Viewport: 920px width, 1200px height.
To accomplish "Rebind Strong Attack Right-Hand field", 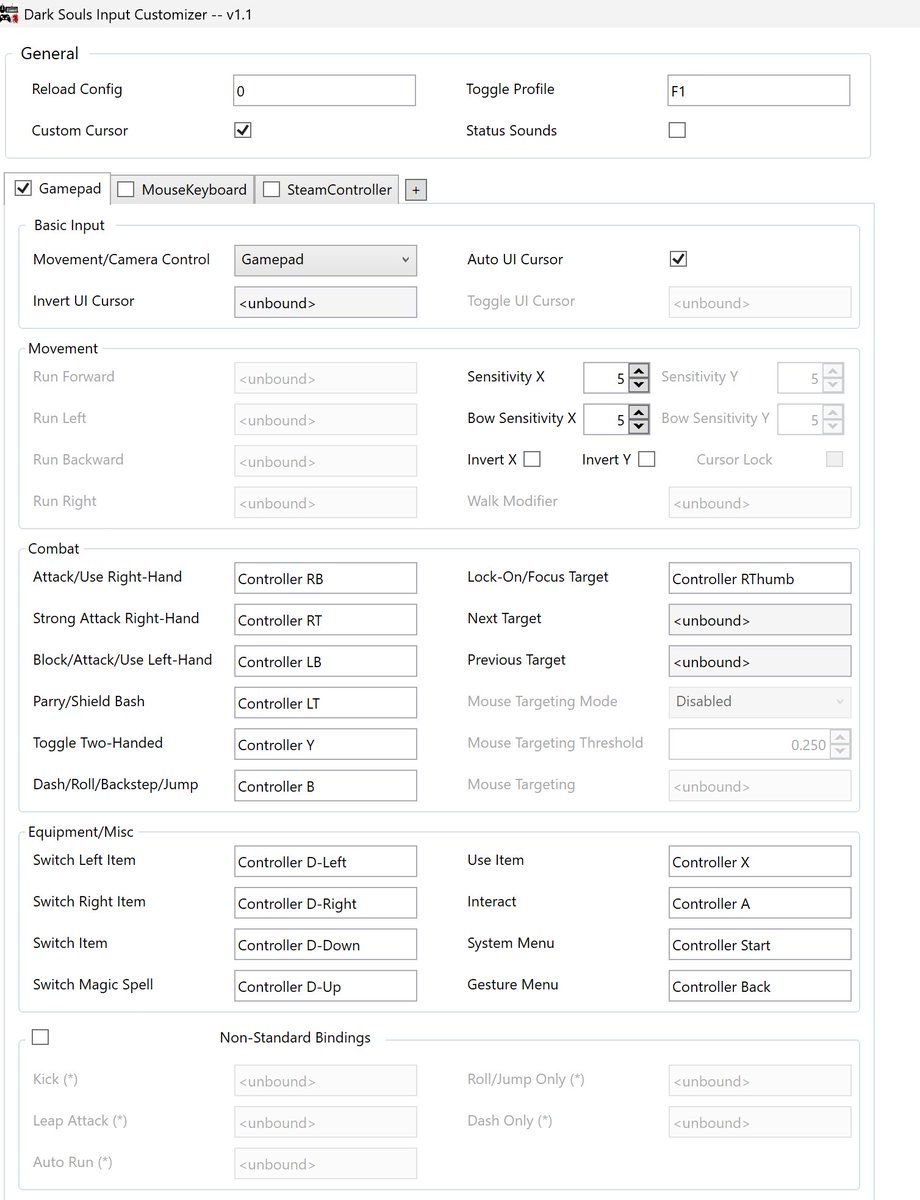I will pyautogui.click(x=325, y=620).
